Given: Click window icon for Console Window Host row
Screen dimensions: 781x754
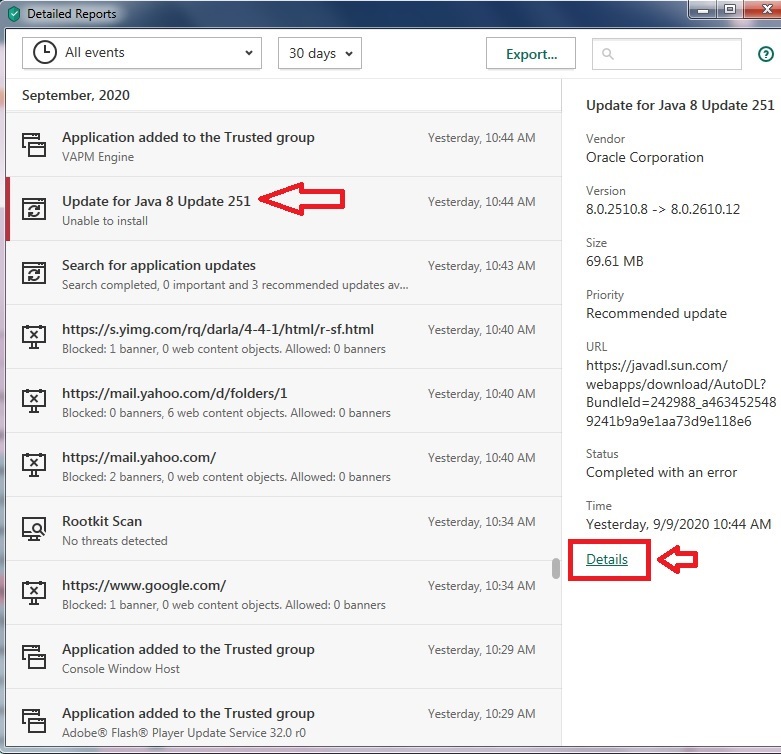Looking at the screenshot, I should [x=34, y=657].
